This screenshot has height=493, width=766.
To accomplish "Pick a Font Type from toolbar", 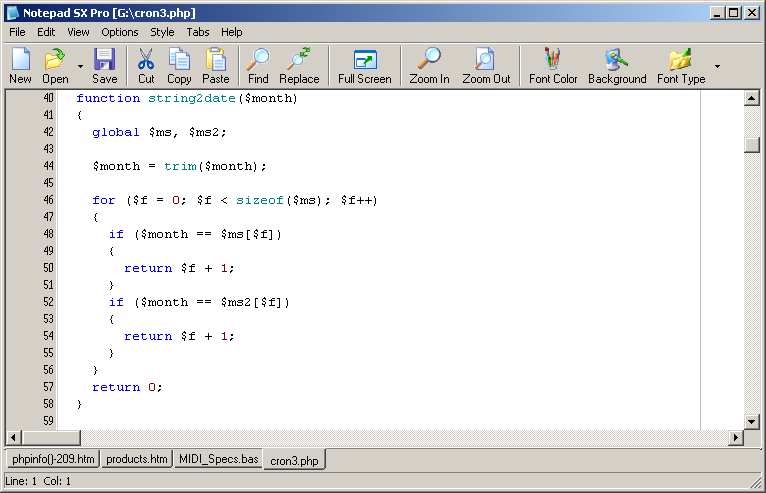I will point(681,66).
